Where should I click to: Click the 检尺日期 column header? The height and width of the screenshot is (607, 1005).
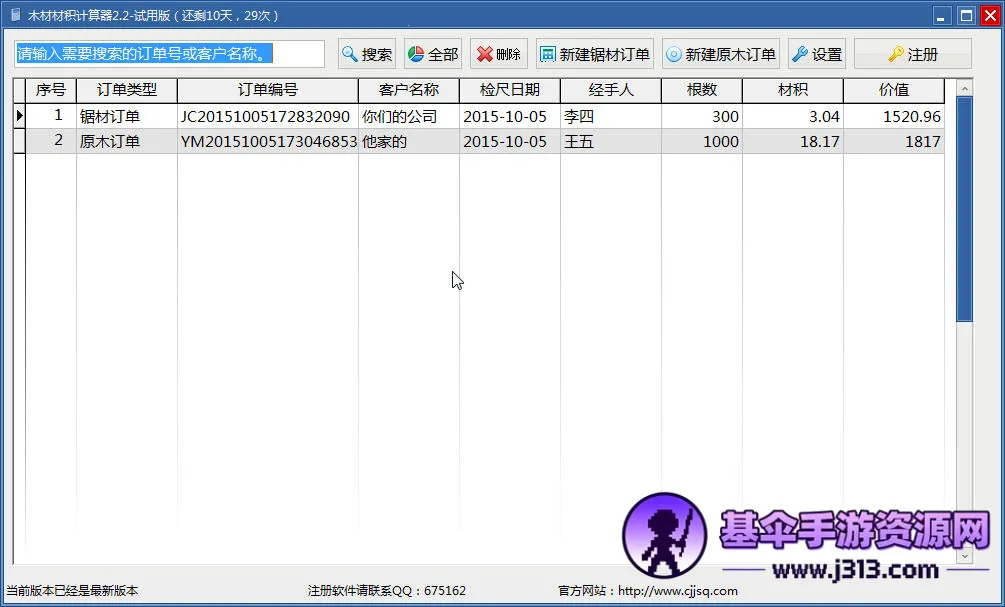(509, 90)
